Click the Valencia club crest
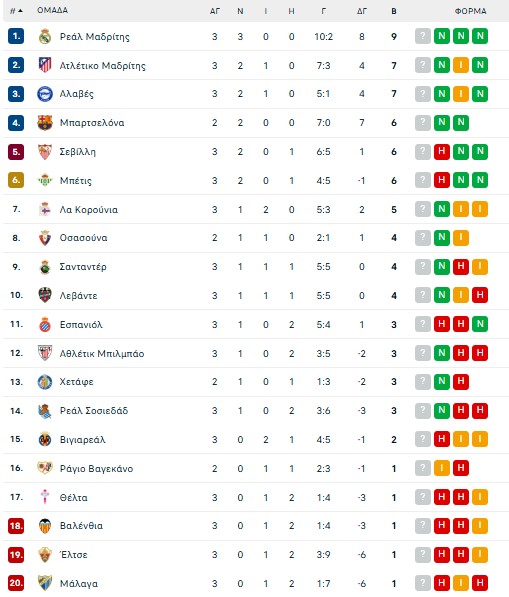The height and width of the screenshot is (597, 509). (45, 526)
